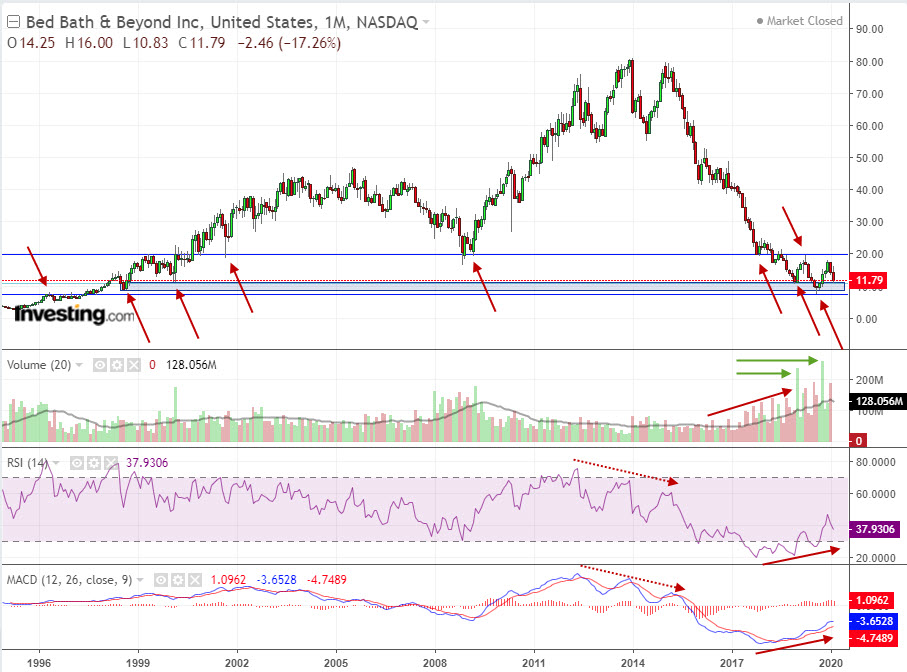Click the 2014 label on time axis
The image size is (907, 672).
tap(633, 663)
